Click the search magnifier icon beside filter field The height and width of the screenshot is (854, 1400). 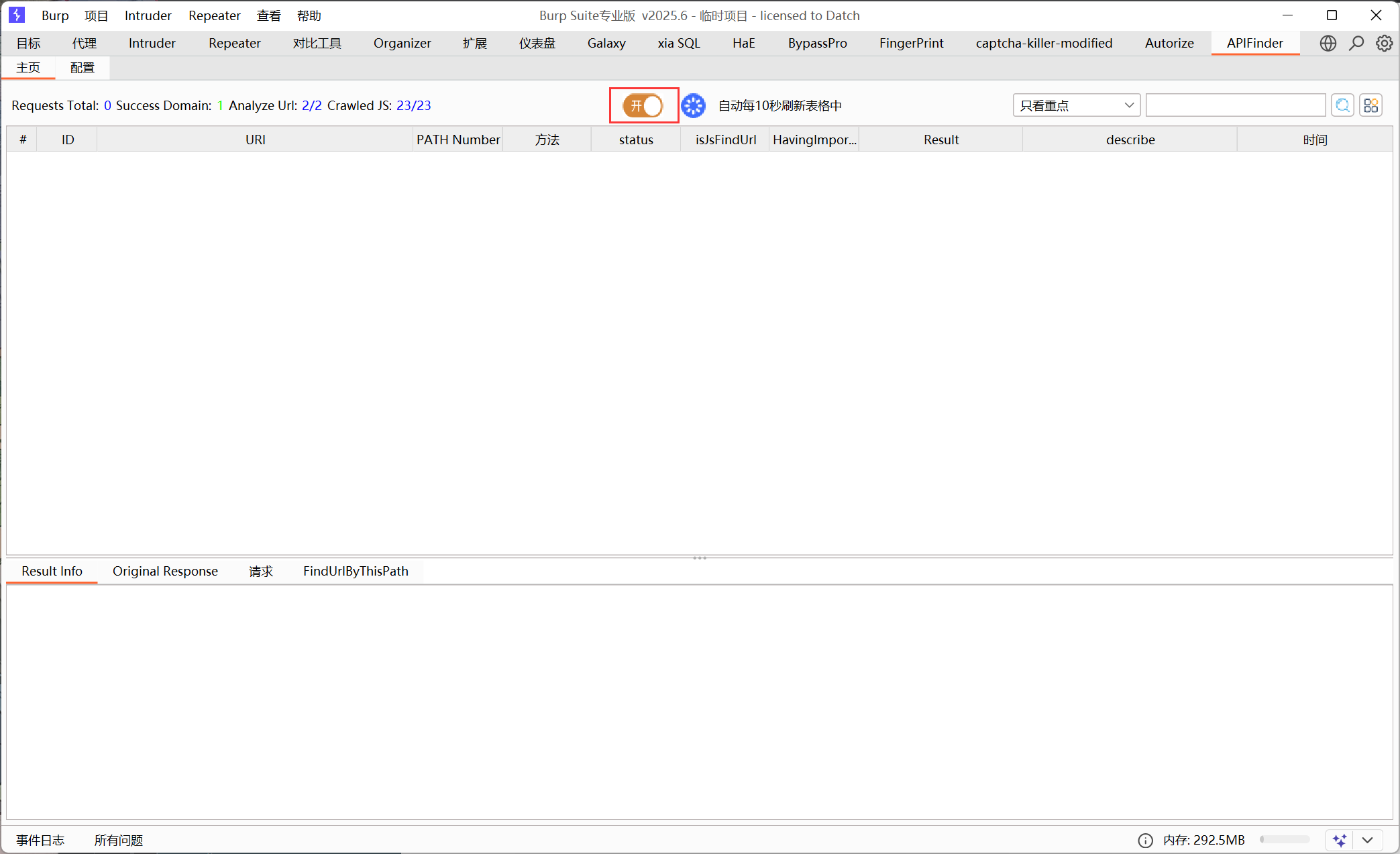tap(1342, 105)
